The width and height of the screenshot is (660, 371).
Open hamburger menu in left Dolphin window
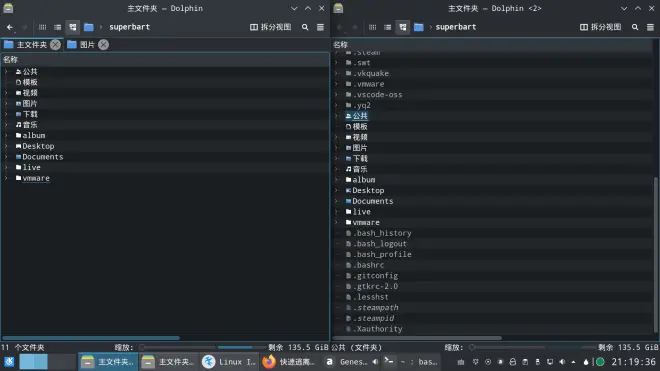tap(320, 27)
